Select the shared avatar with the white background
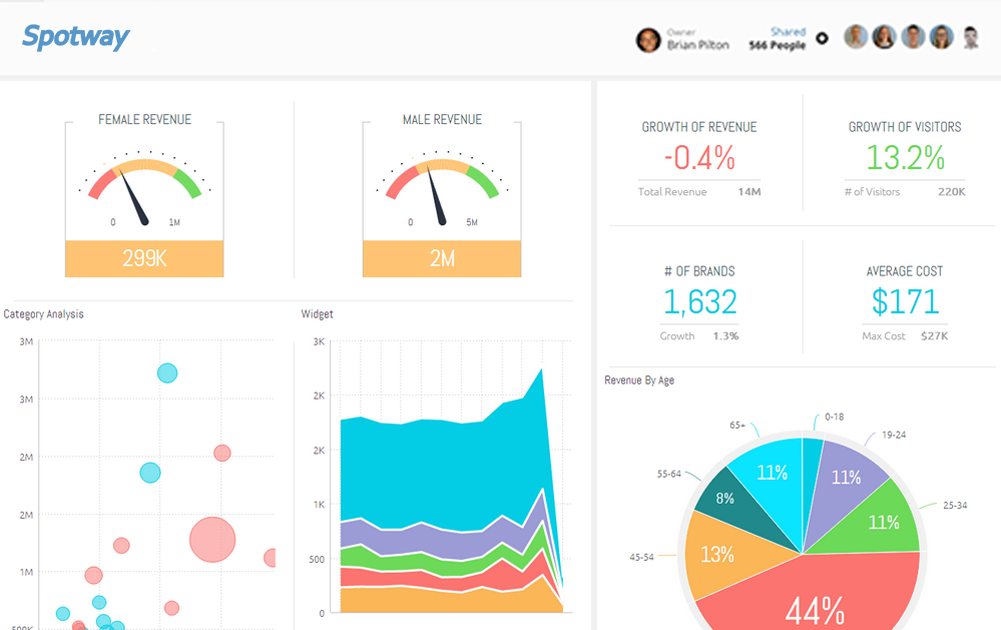Image resolution: width=1001 pixels, height=630 pixels. click(970, 37)
